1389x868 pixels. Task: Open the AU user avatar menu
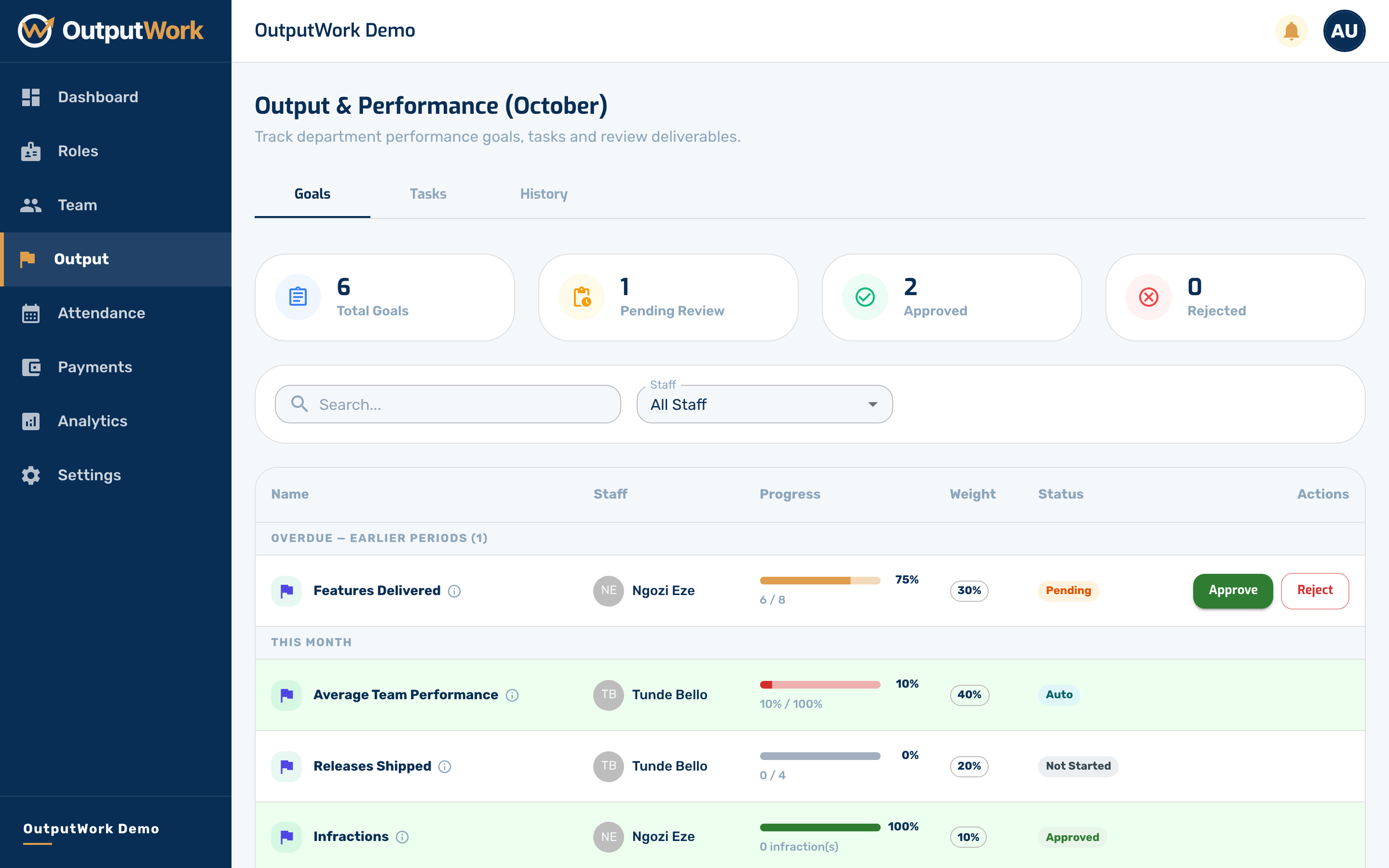tap(1344, 31)
